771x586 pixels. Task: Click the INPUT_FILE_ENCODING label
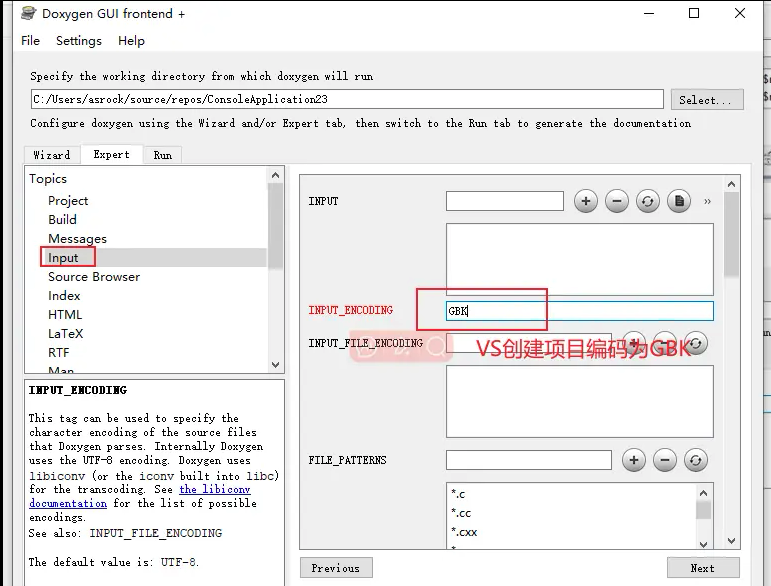366,343
